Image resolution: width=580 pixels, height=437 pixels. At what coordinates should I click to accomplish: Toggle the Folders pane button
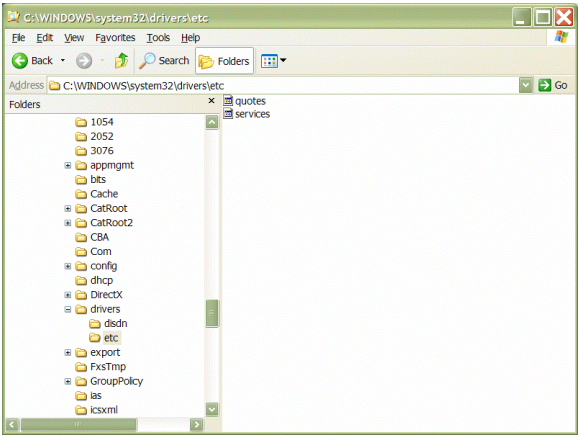pyautogui.click(x=224, y=61)
